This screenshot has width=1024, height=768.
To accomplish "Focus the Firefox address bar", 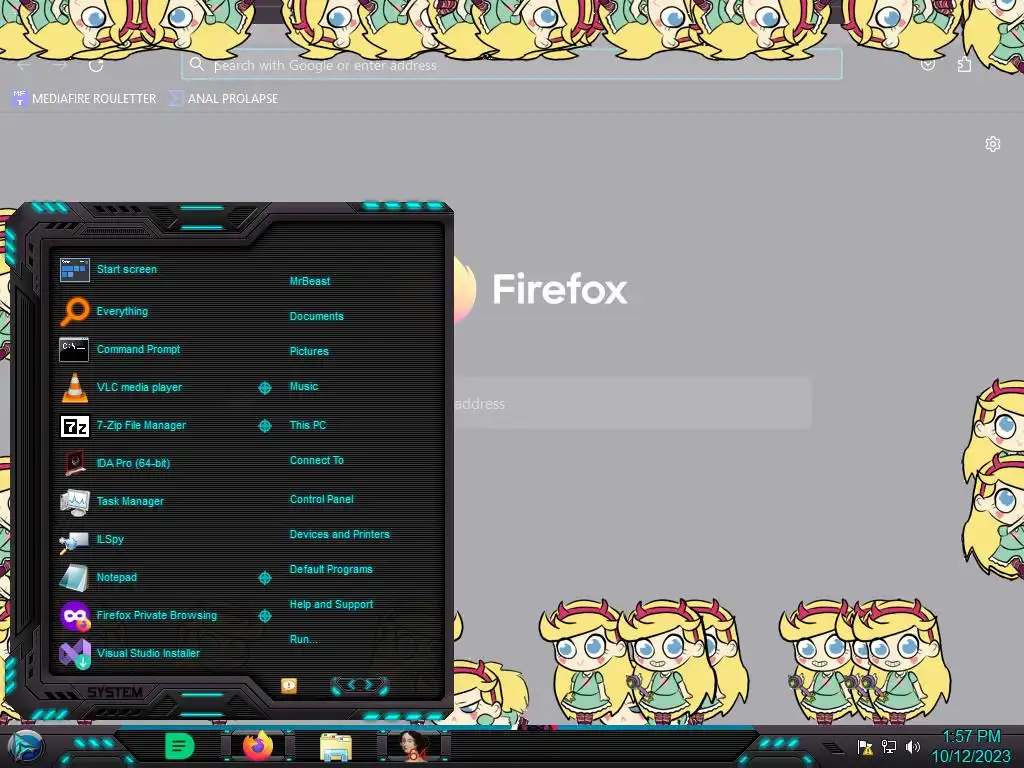I will (x=511, y=65).
